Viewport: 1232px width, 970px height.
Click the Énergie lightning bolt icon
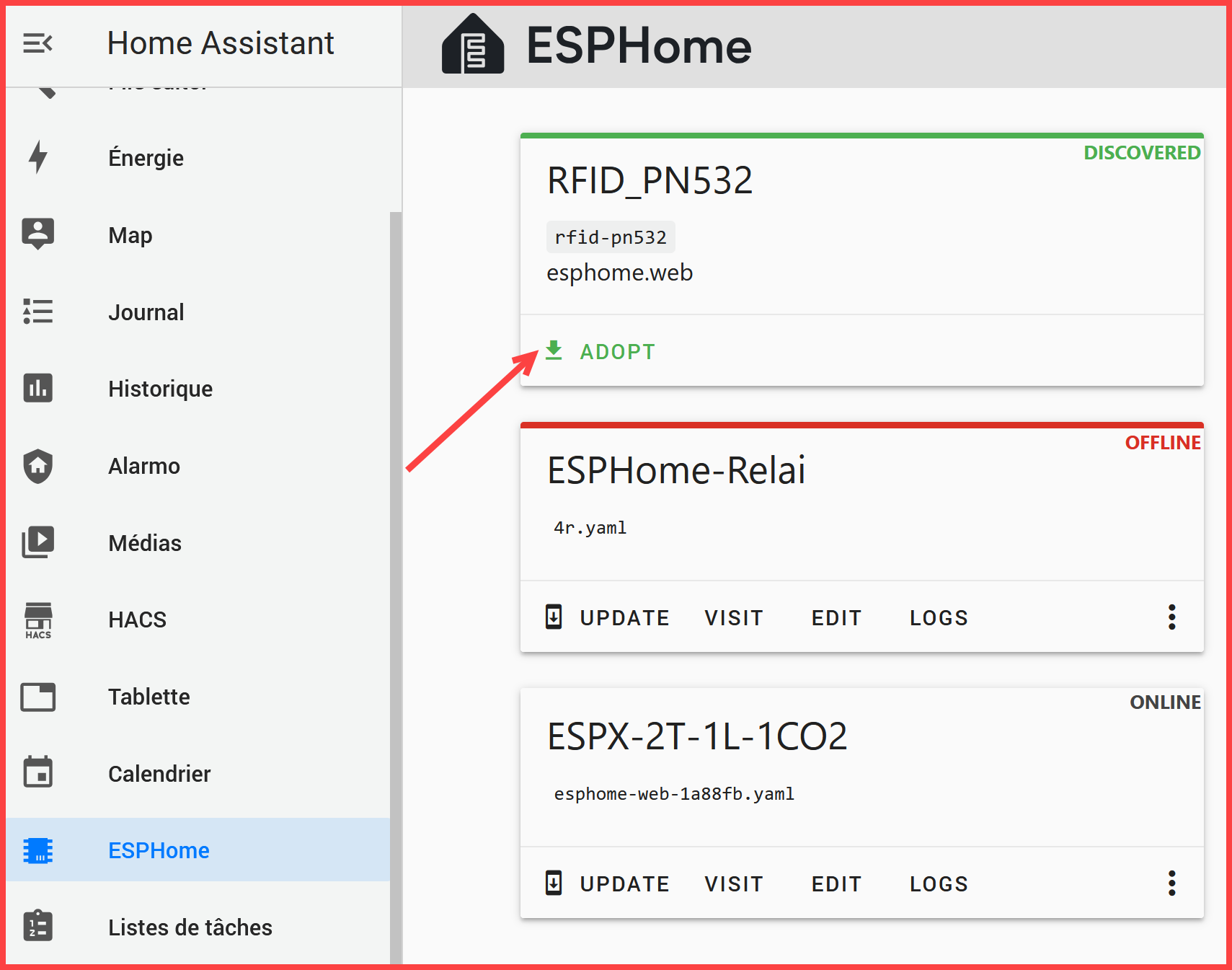click(38, 157)
